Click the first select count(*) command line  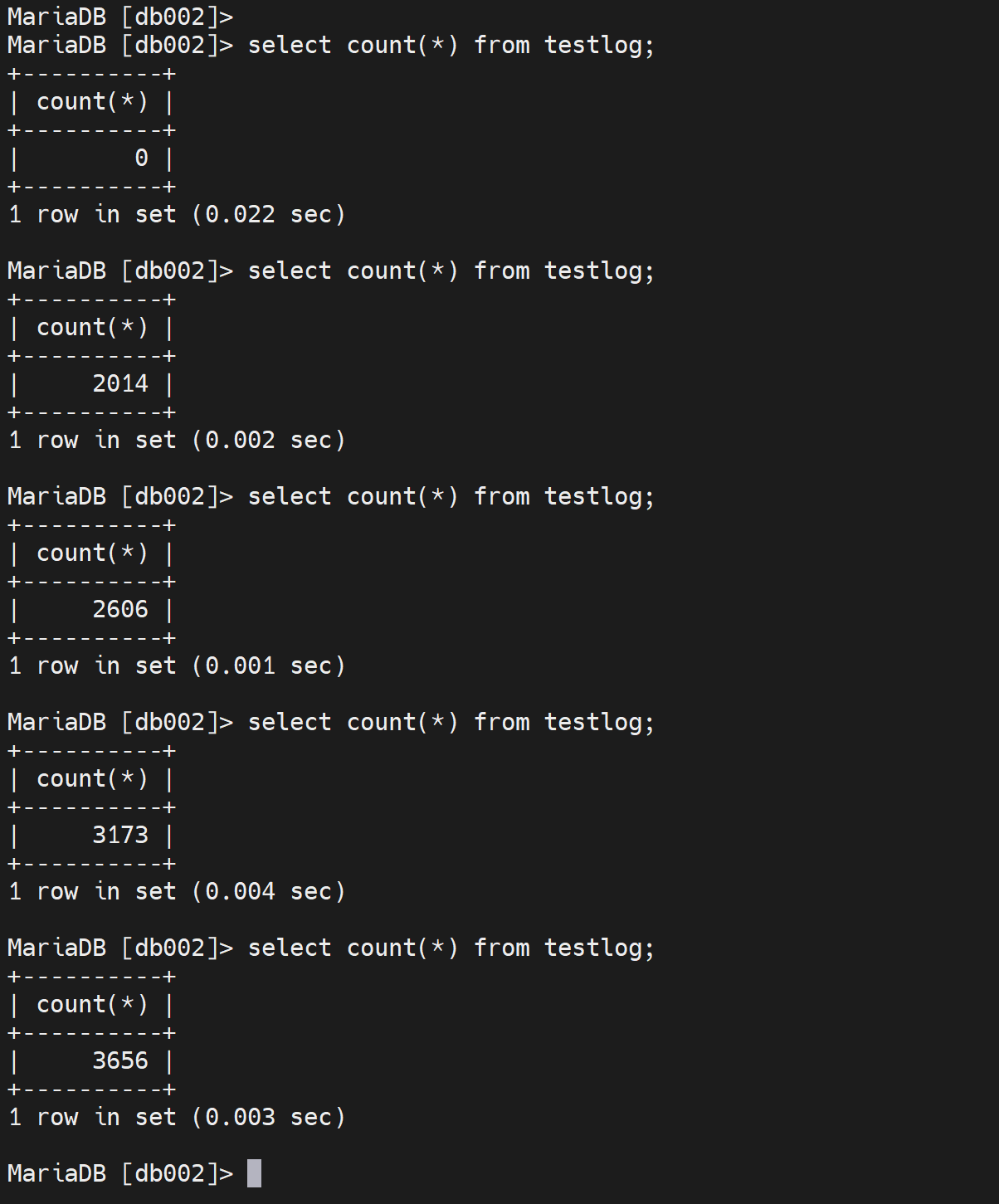pos(451,45)
